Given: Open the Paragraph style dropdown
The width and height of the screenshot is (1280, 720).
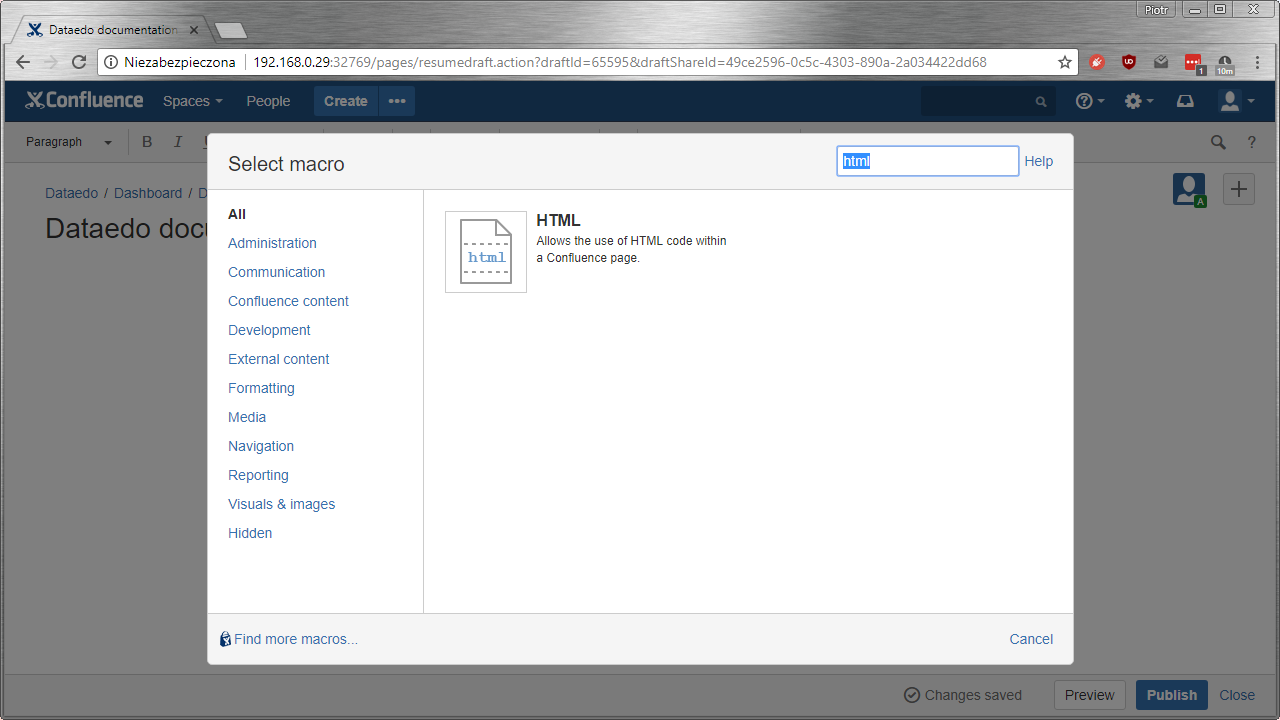Looking at the screenshot, I should pyautogui.click(x=68, y=142).
